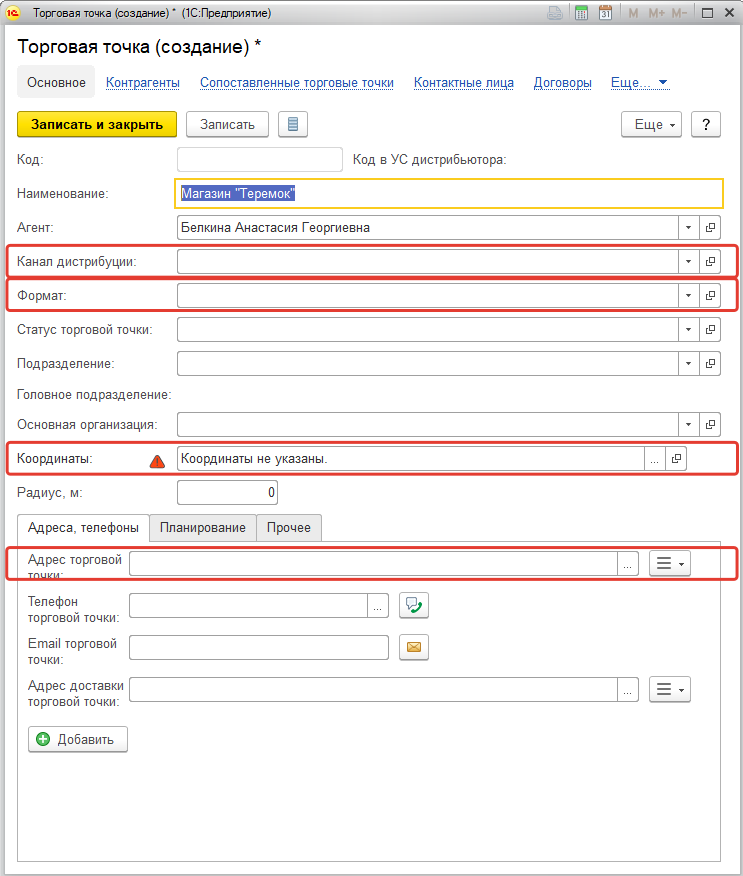
Task: Click into the Радиус, м input field
Action: click(x=227, y=493)
